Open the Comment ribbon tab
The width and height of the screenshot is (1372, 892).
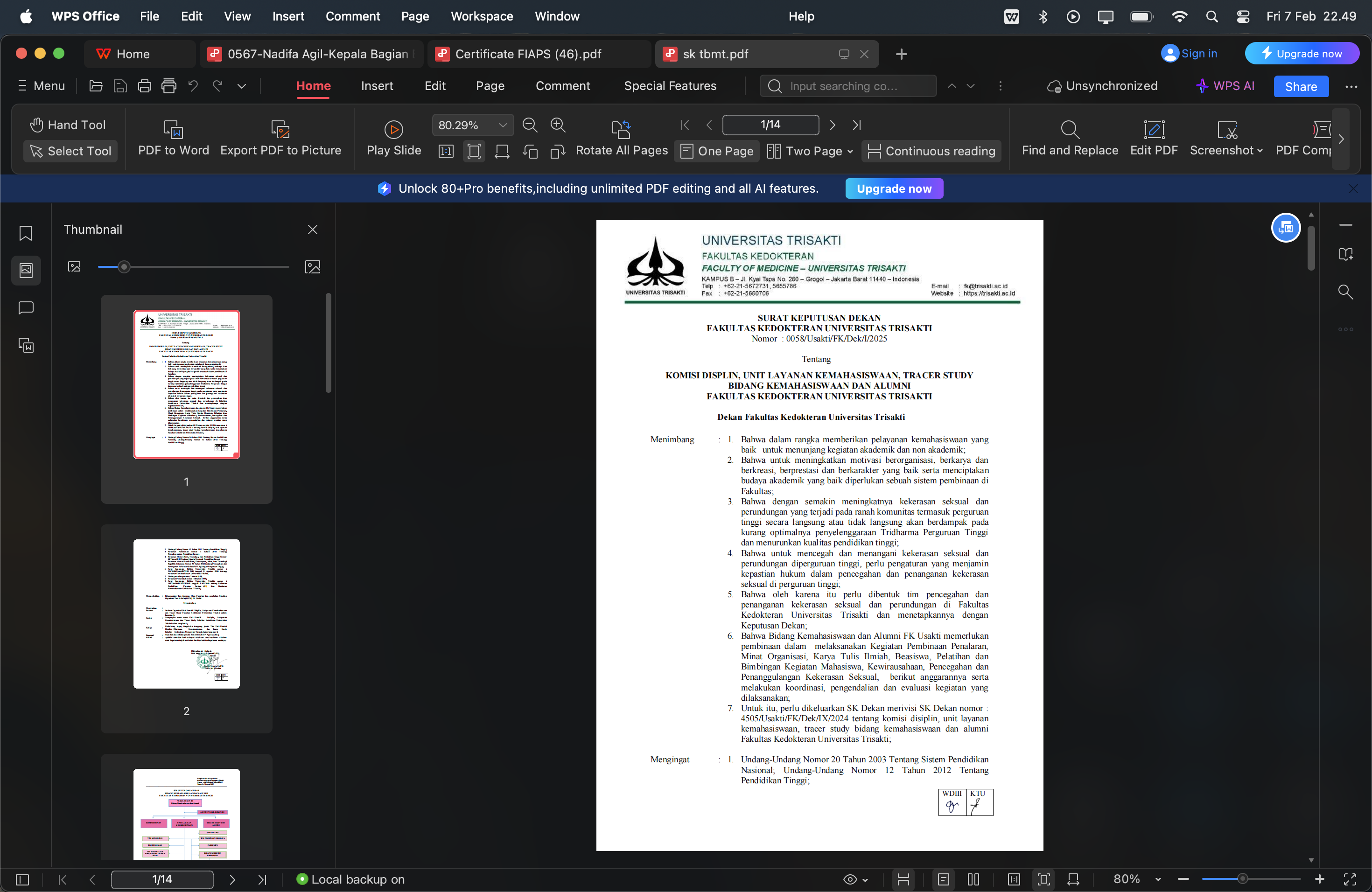pyautogui.click(x=563, y=86)
